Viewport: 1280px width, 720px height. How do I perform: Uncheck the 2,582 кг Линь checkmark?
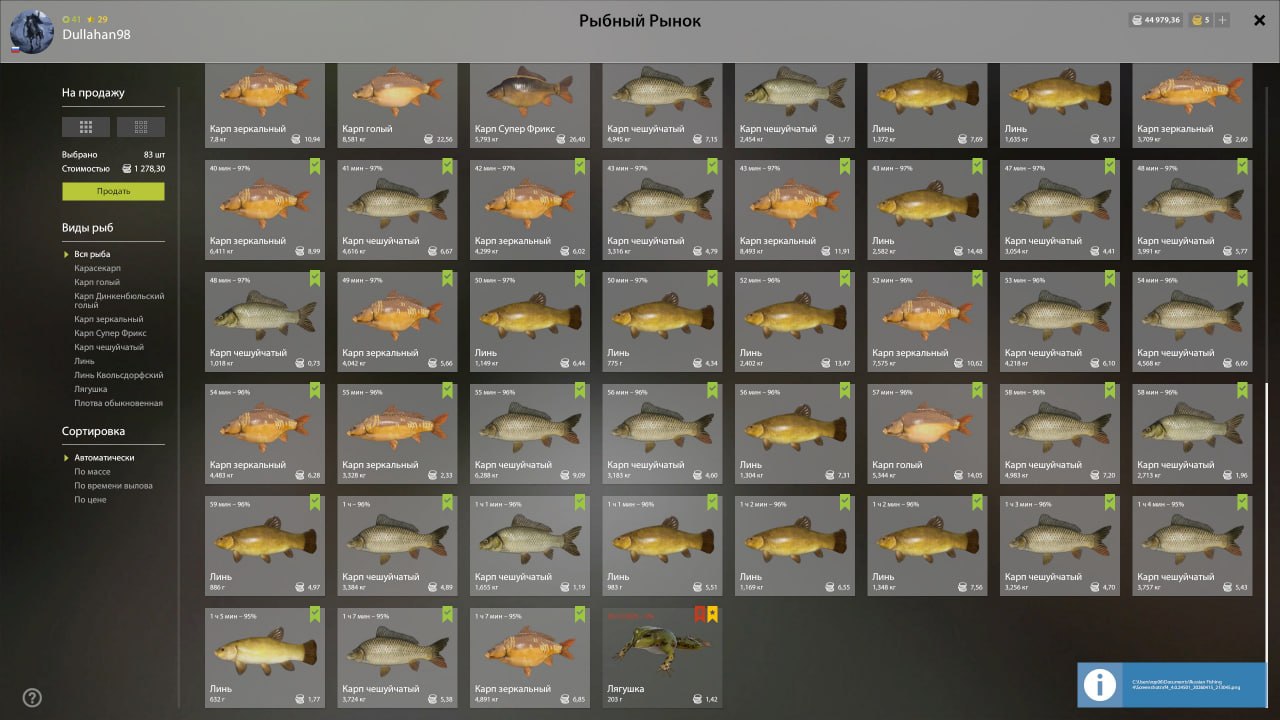978,167
